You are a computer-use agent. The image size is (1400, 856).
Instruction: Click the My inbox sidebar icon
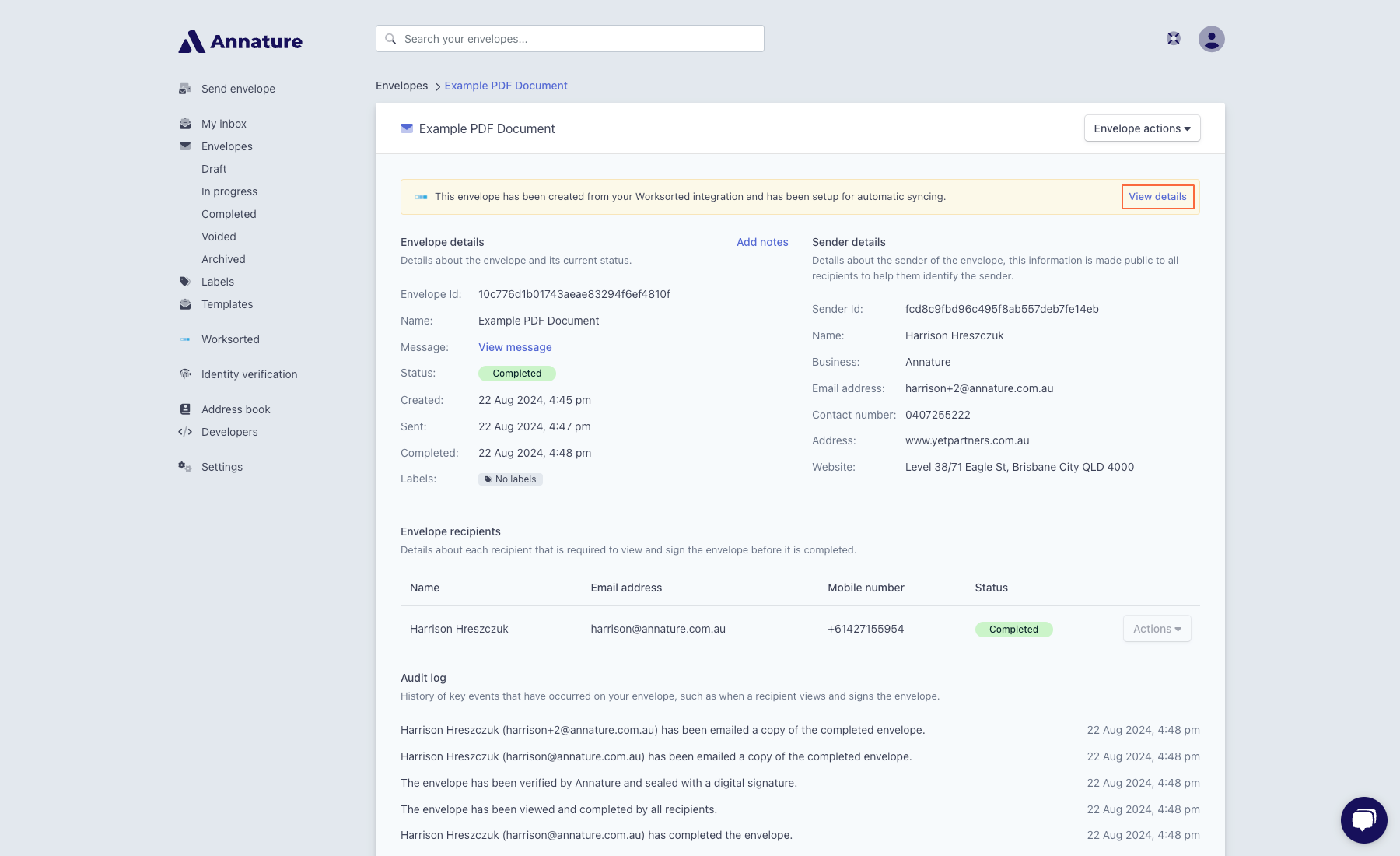pos(185,124)
